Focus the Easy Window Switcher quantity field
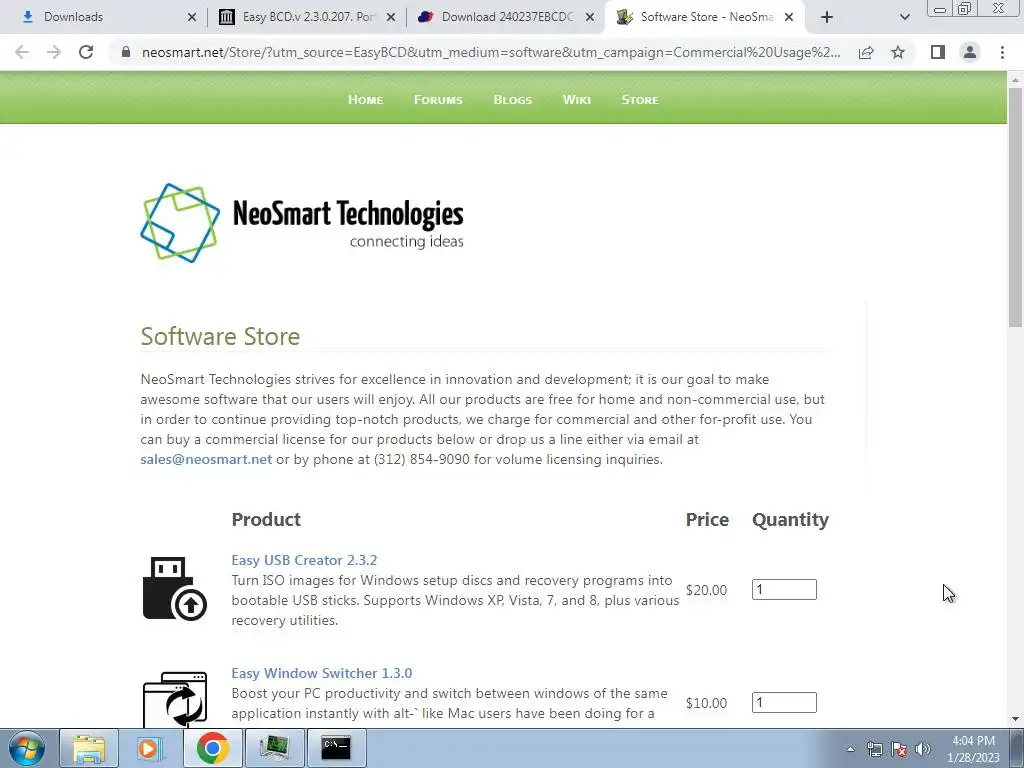 pos(784,703)
